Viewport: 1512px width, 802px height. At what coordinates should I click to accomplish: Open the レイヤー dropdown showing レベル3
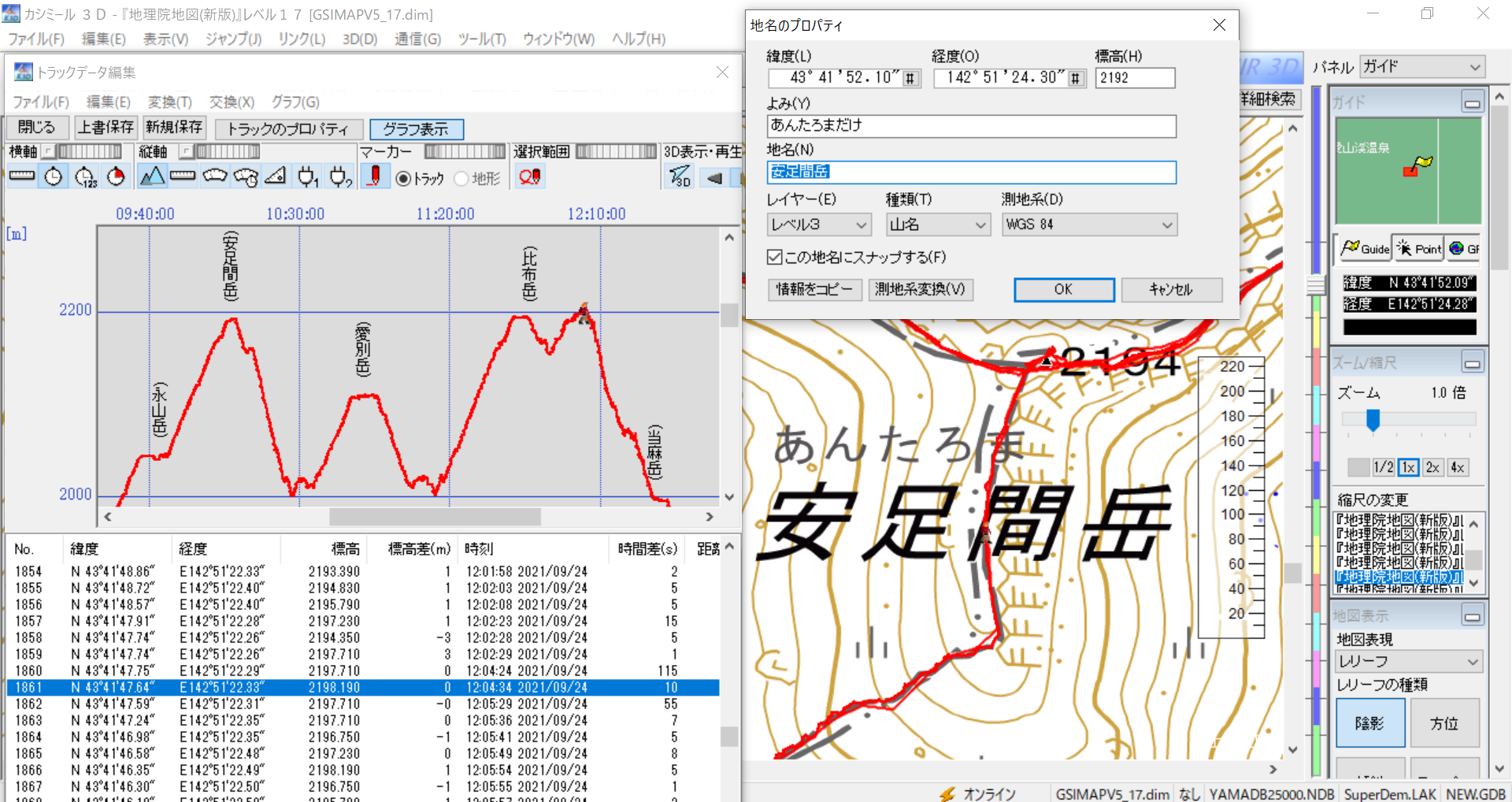pos(819,225)
